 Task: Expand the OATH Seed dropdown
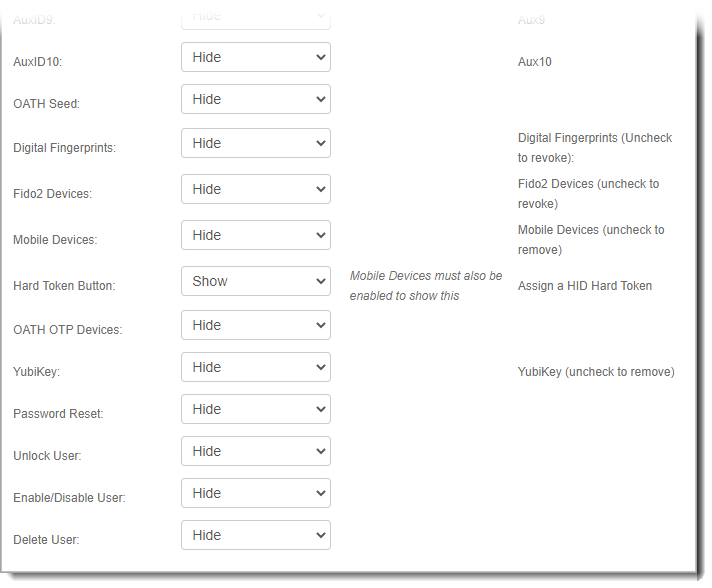255,100
